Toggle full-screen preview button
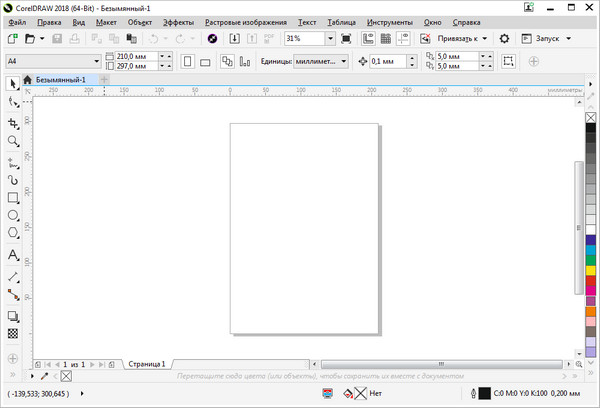 pyautogui.click(x=346, y=39)
